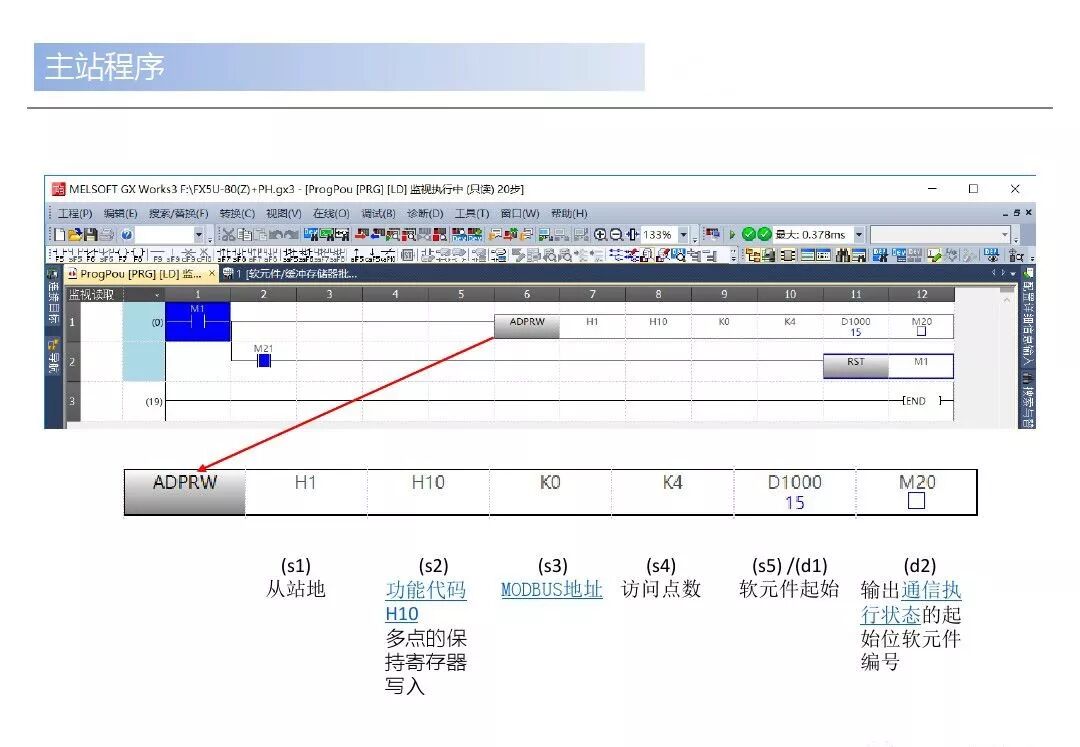Open the 在线(O) menu
Image resolution: width=1080 pixels, height=747 pixels.
click(x=331, y=213)
